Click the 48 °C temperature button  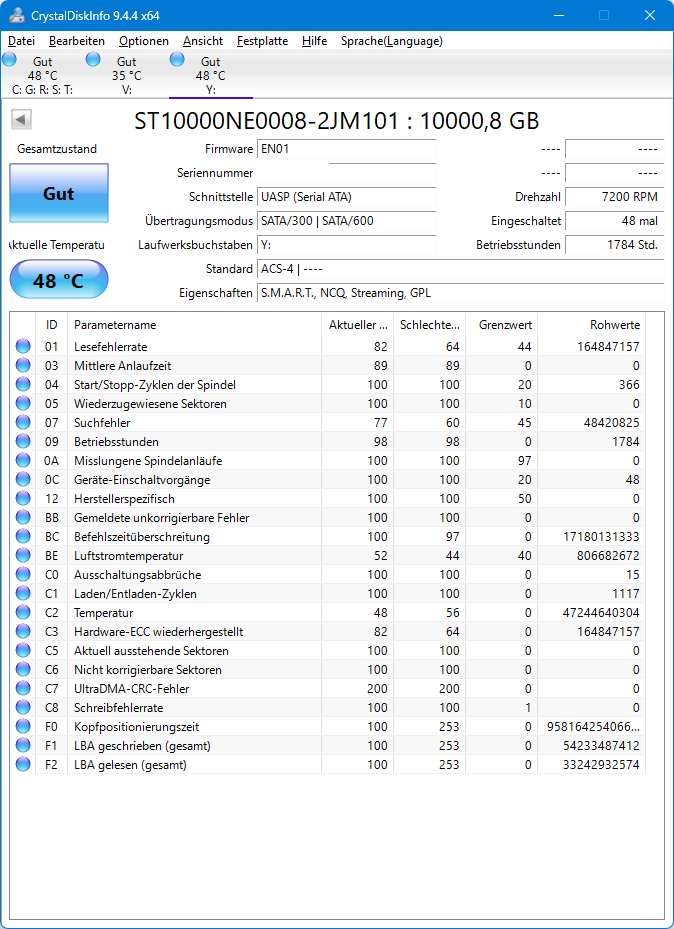(x=59, y=280)
